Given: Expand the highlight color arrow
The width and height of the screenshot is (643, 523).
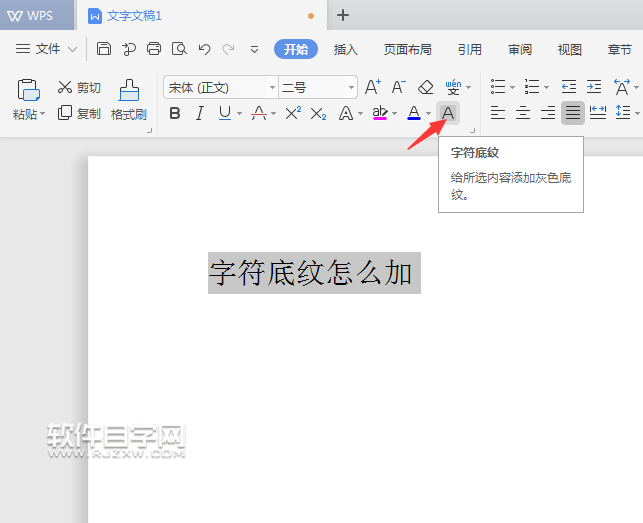Looking at the screenshot, I should [x=394, y=114].
